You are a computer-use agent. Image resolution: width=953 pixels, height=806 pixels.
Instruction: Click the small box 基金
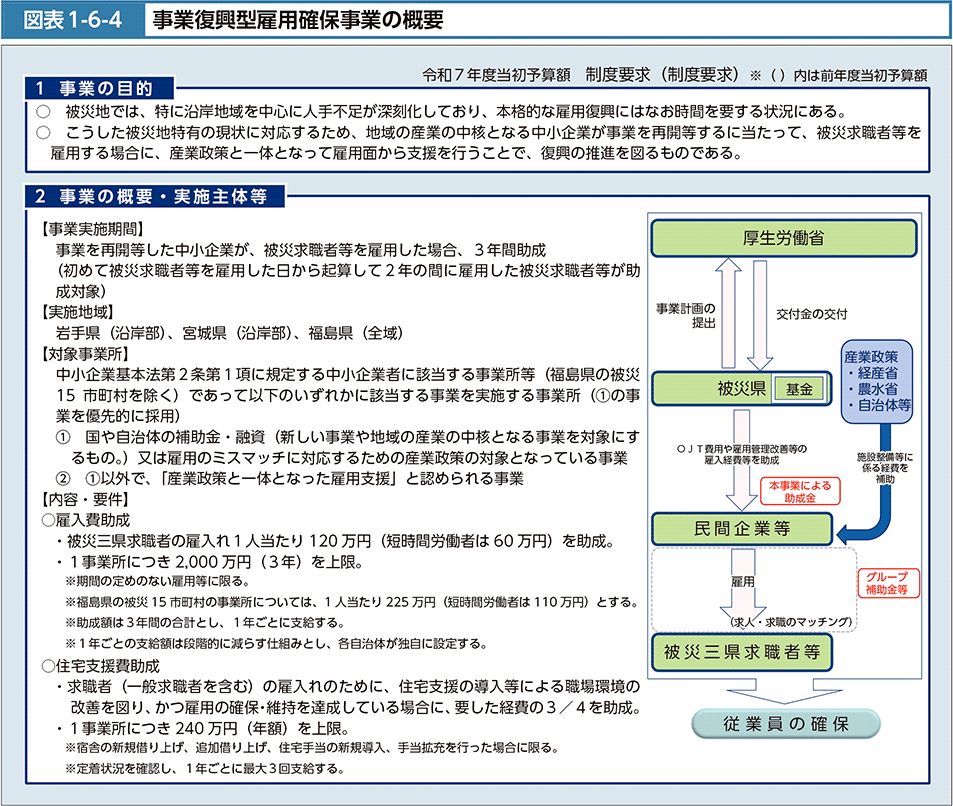tap(799, 389)
